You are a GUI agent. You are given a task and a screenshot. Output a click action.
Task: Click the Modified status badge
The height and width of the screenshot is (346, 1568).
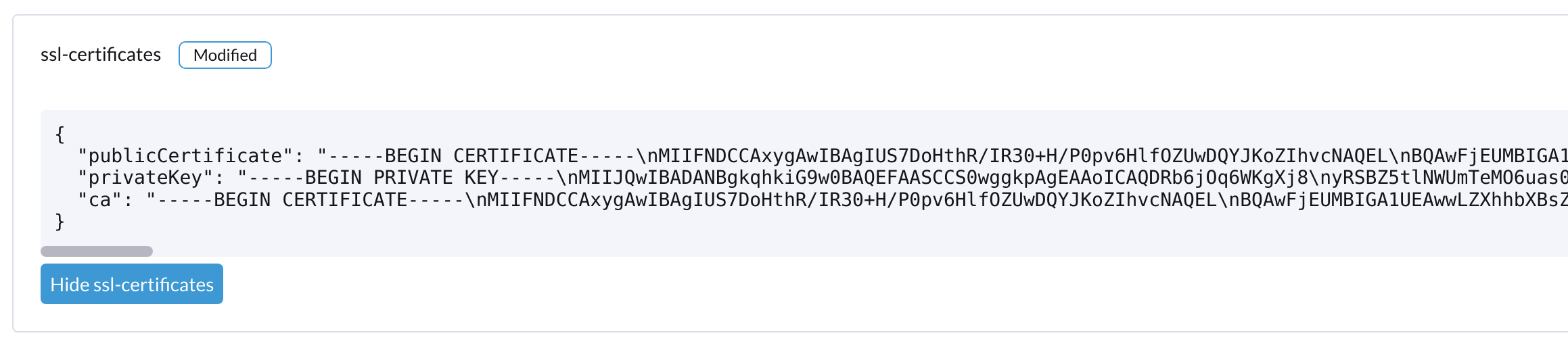pyautogui.click(x=225, y=55)
